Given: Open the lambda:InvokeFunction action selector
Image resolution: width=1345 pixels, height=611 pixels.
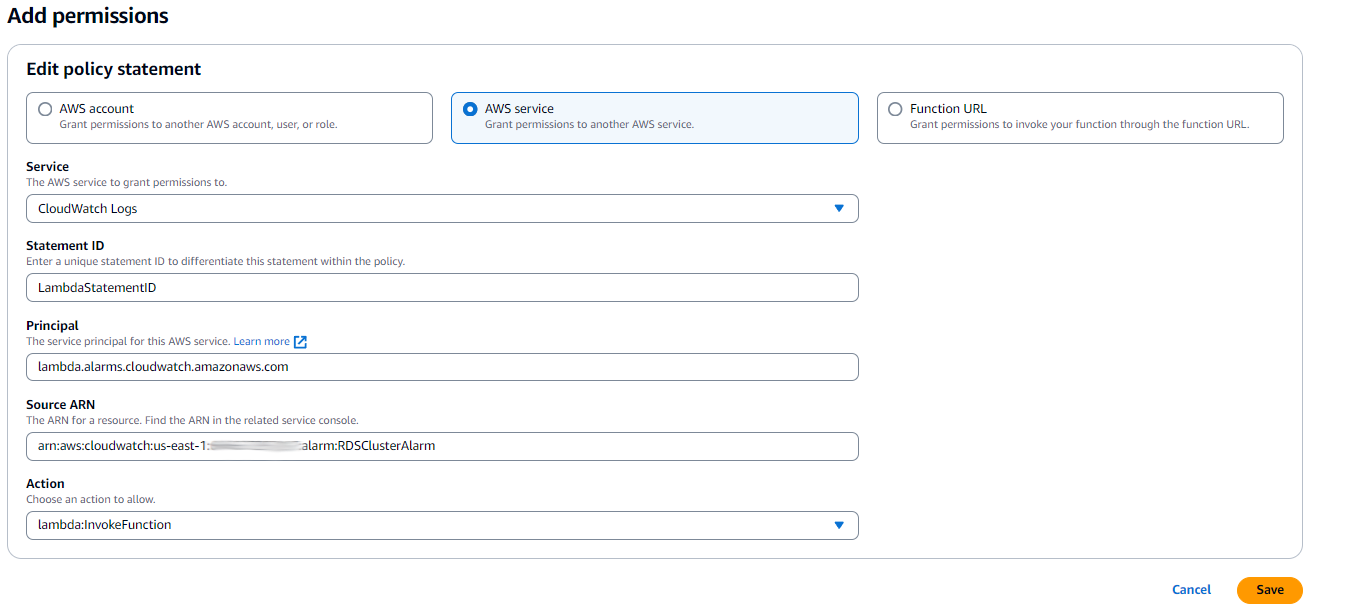Looking at the screenshot, I should [442, 525].
